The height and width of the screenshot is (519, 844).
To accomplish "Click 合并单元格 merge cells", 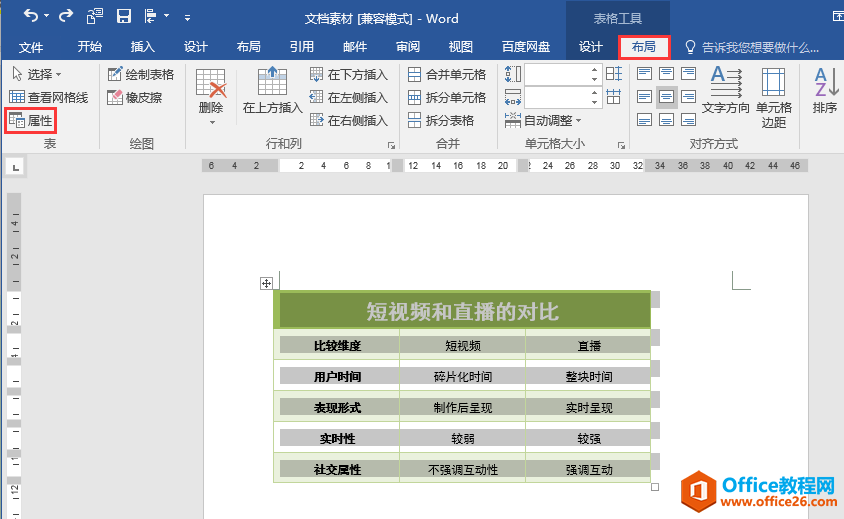I will [447, 74].
